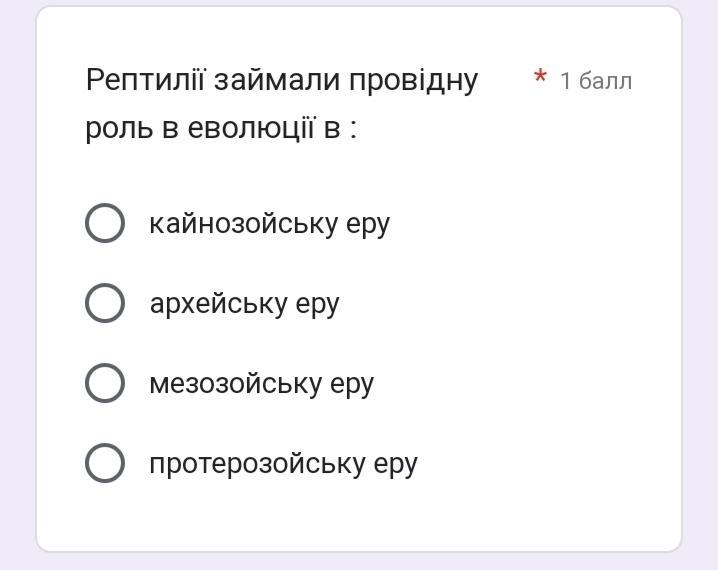Mark the протерозойську еру radio circle
The width and height of the screenshot is (718, 570).
click(105, 463)
